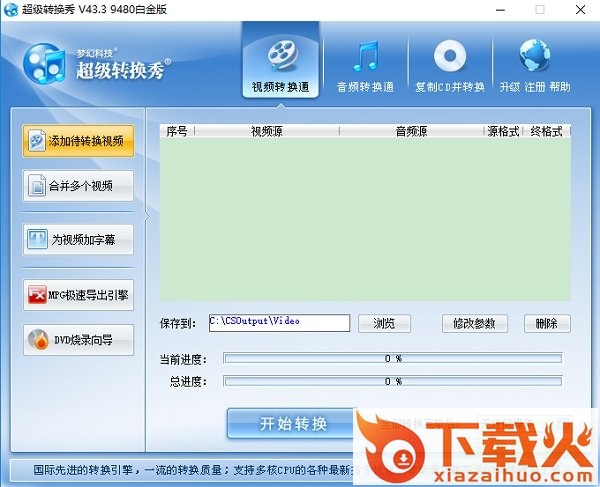Click the save path field C:\CSOutput\Video
The image size is (600, 487).
279,323
